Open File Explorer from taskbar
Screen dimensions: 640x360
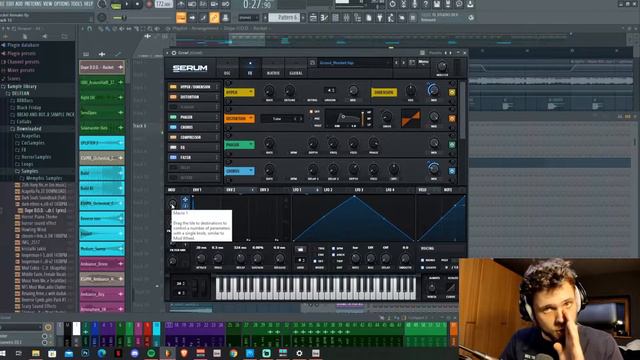click(36, 353)
